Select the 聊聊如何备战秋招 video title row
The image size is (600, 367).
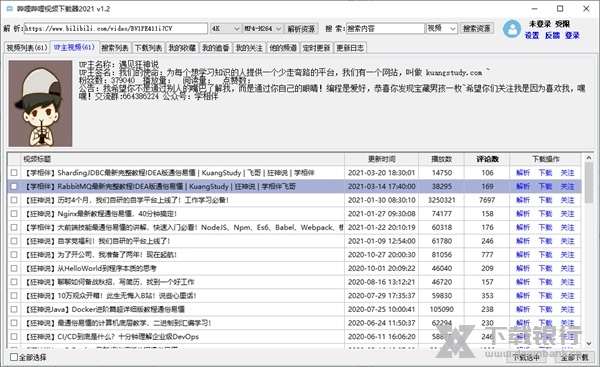coord(109,282)
